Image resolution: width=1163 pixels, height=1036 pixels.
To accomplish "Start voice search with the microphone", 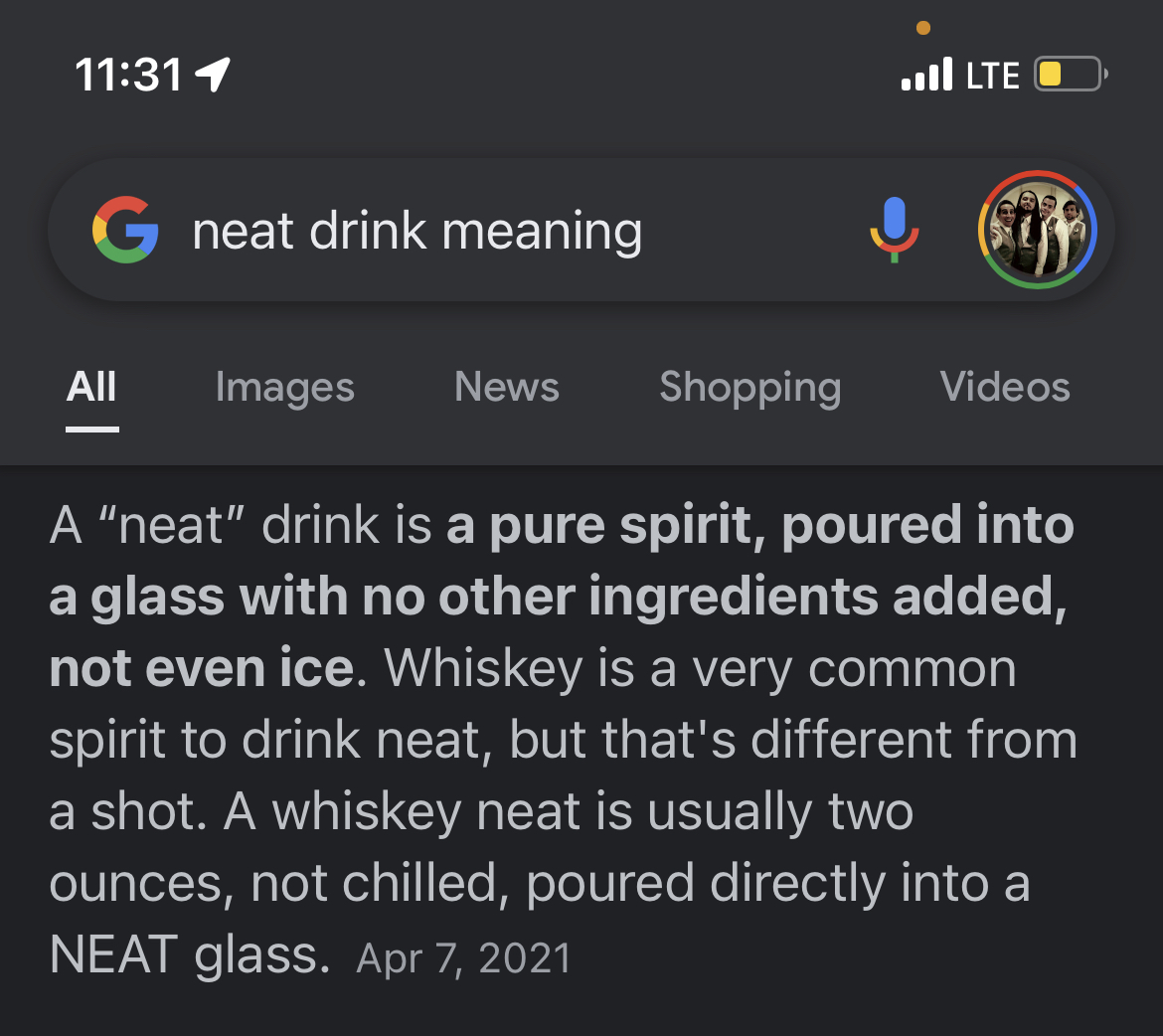I will (x=894, y=230).
